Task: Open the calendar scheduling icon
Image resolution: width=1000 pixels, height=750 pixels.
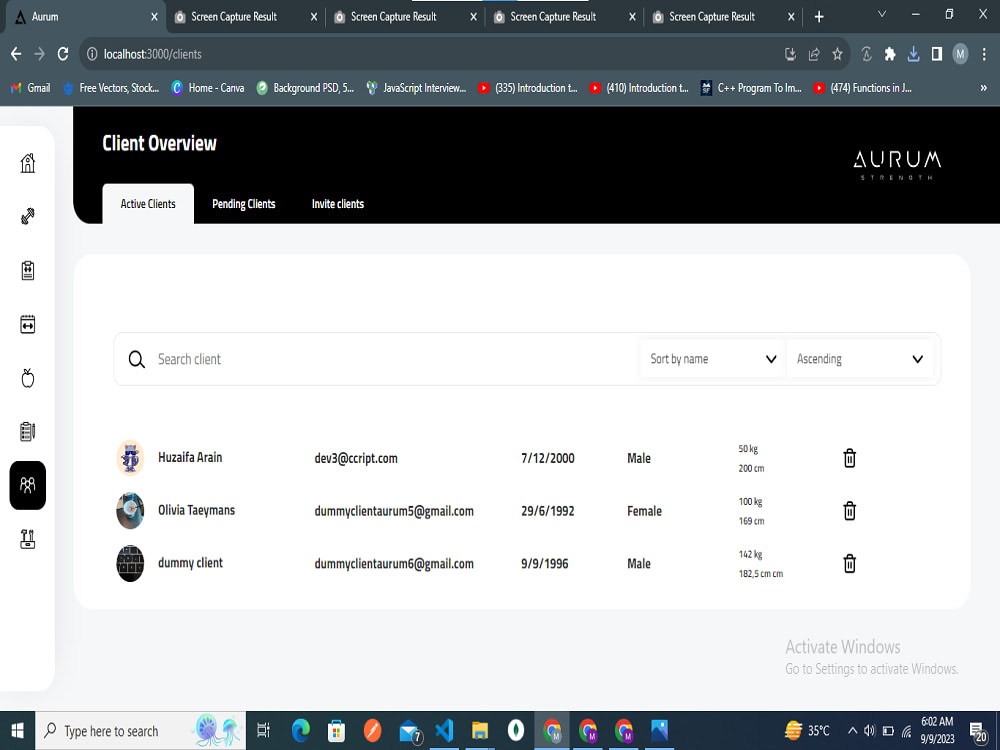Action: tap(28, 324)
